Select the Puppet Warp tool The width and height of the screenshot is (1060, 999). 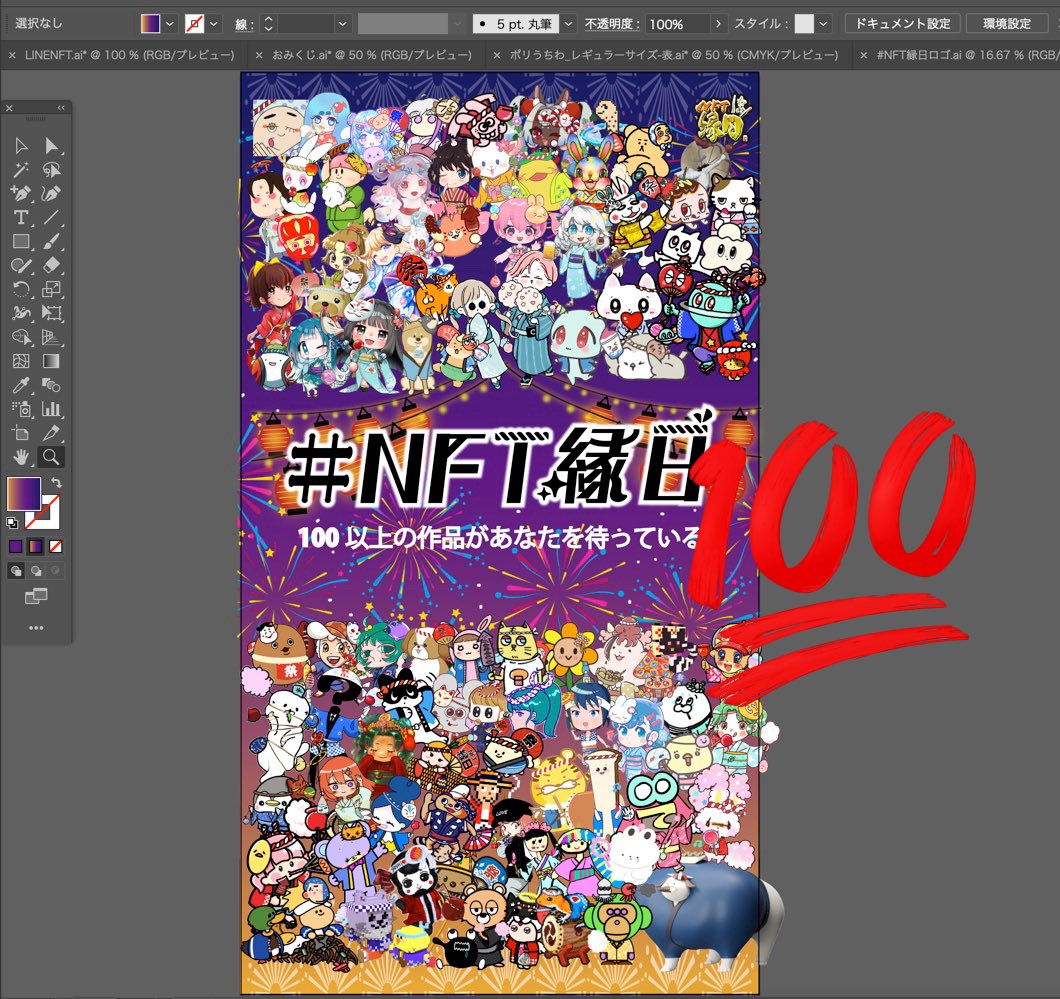[x=21, y=313]
